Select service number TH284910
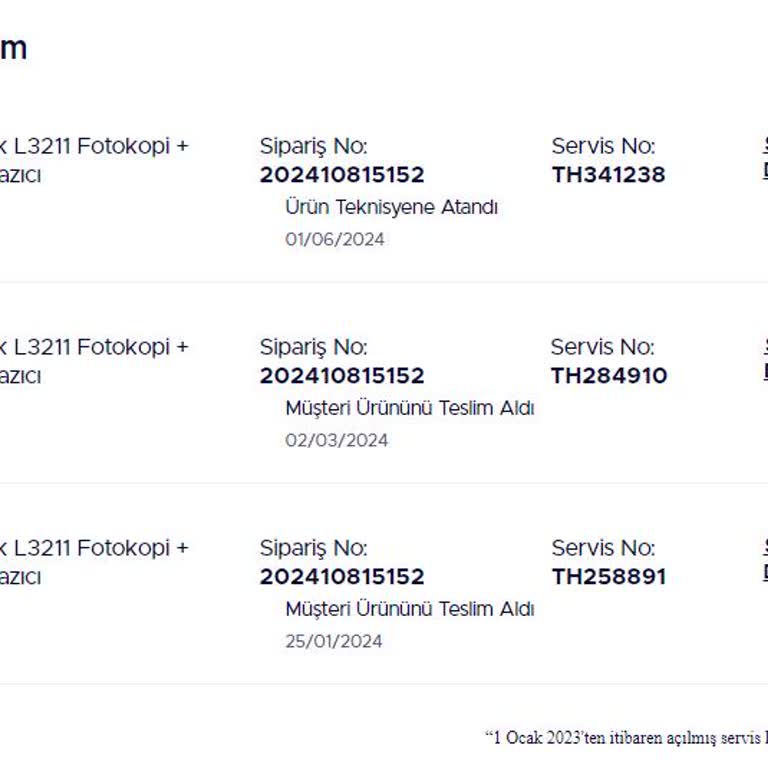The height and width of the screenshot is (768, 768). (x=608, y=376)
